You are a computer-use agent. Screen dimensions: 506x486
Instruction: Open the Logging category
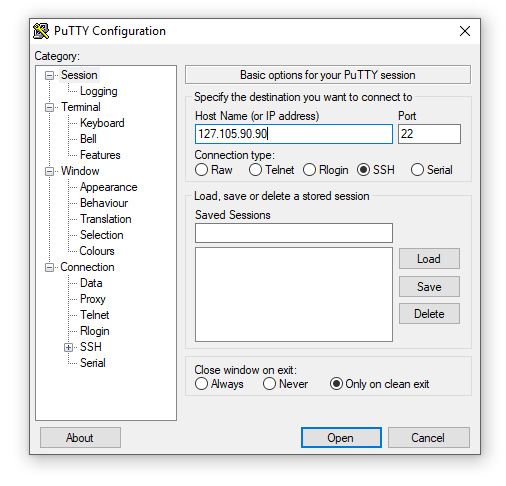coord(99,91)
